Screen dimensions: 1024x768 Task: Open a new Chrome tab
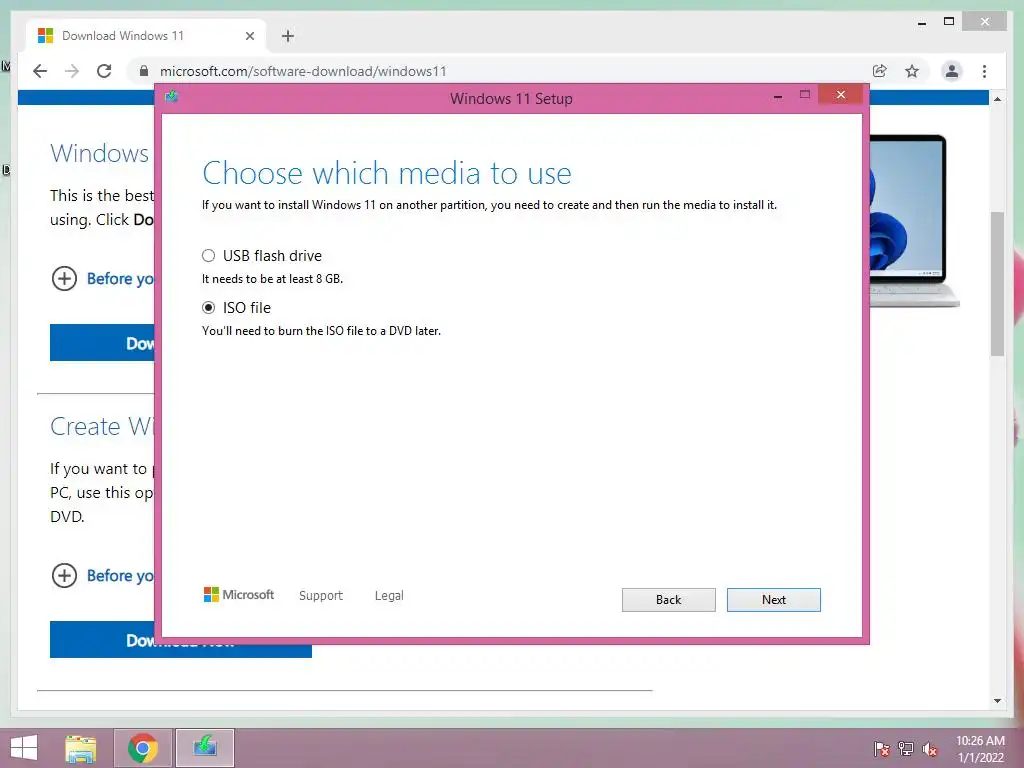click(x=288, y=36)
